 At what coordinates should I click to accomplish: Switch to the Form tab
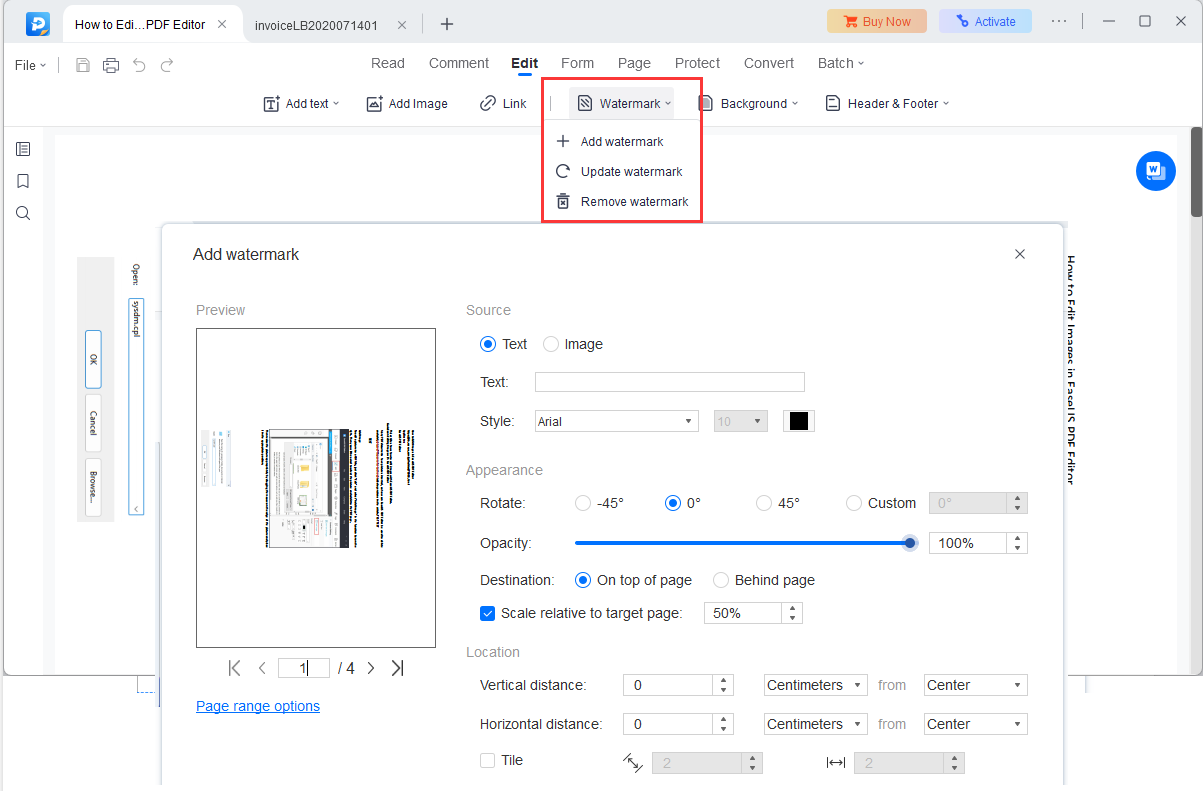pos(577,63)
